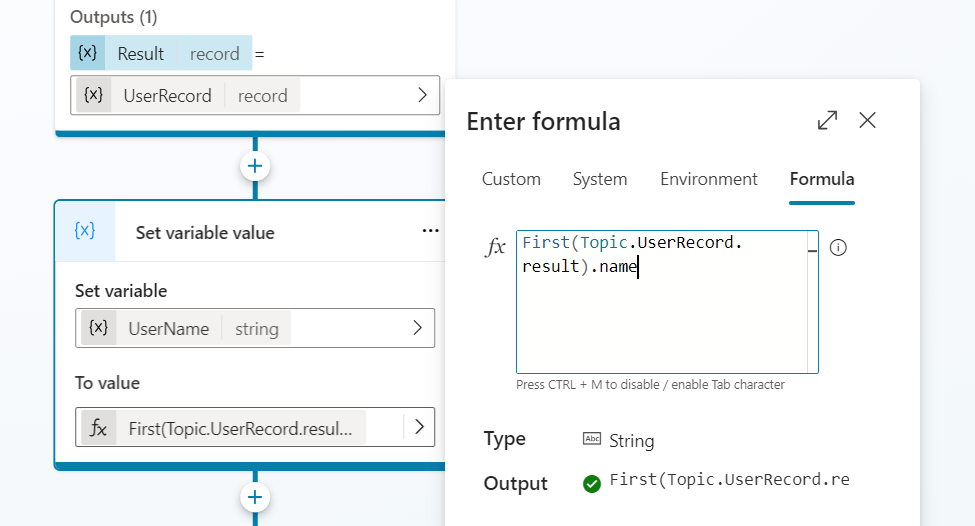Select the Formula tab

[821, 180]
